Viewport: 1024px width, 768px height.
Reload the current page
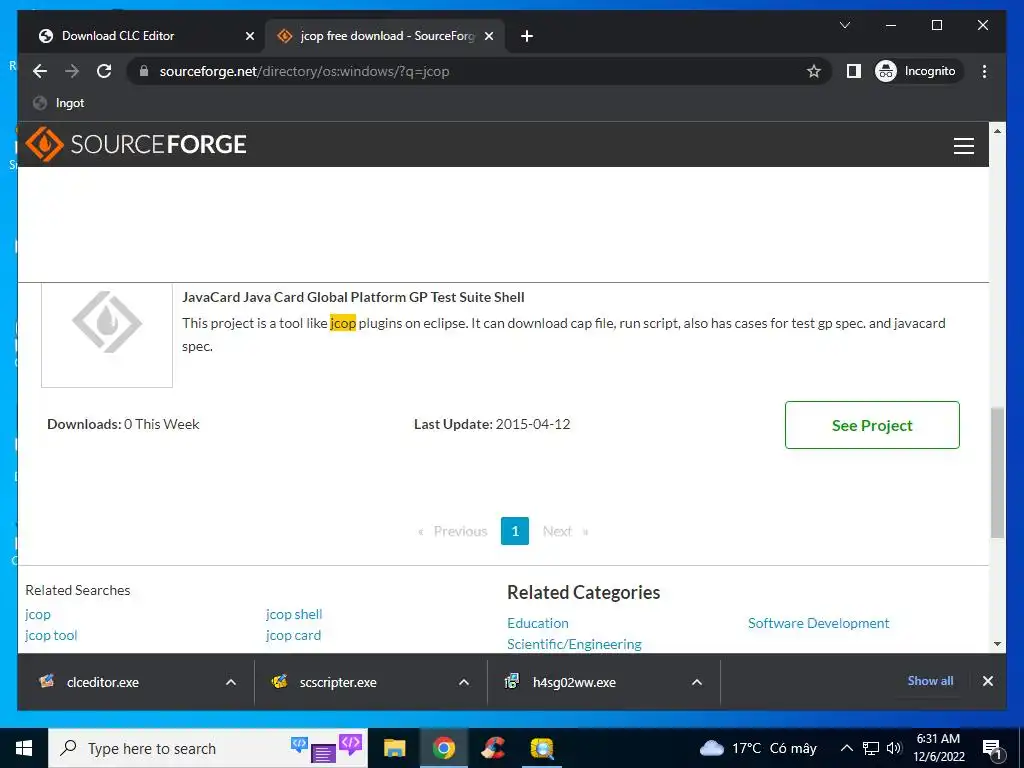tap(104, 71)
